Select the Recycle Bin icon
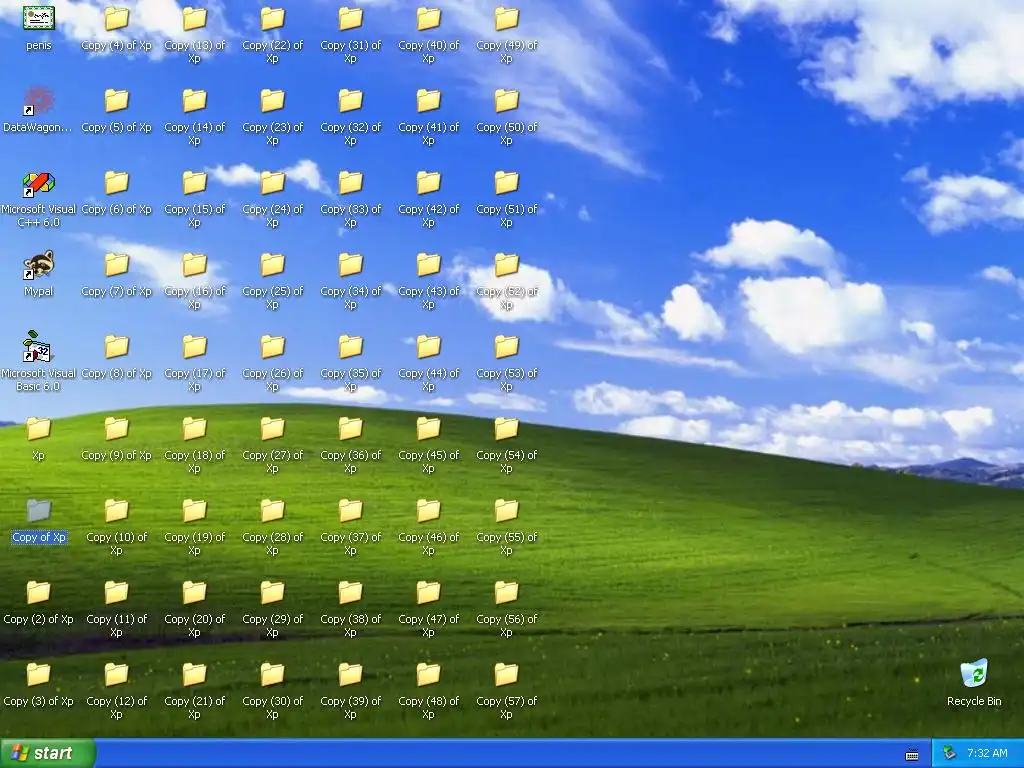 974,675
